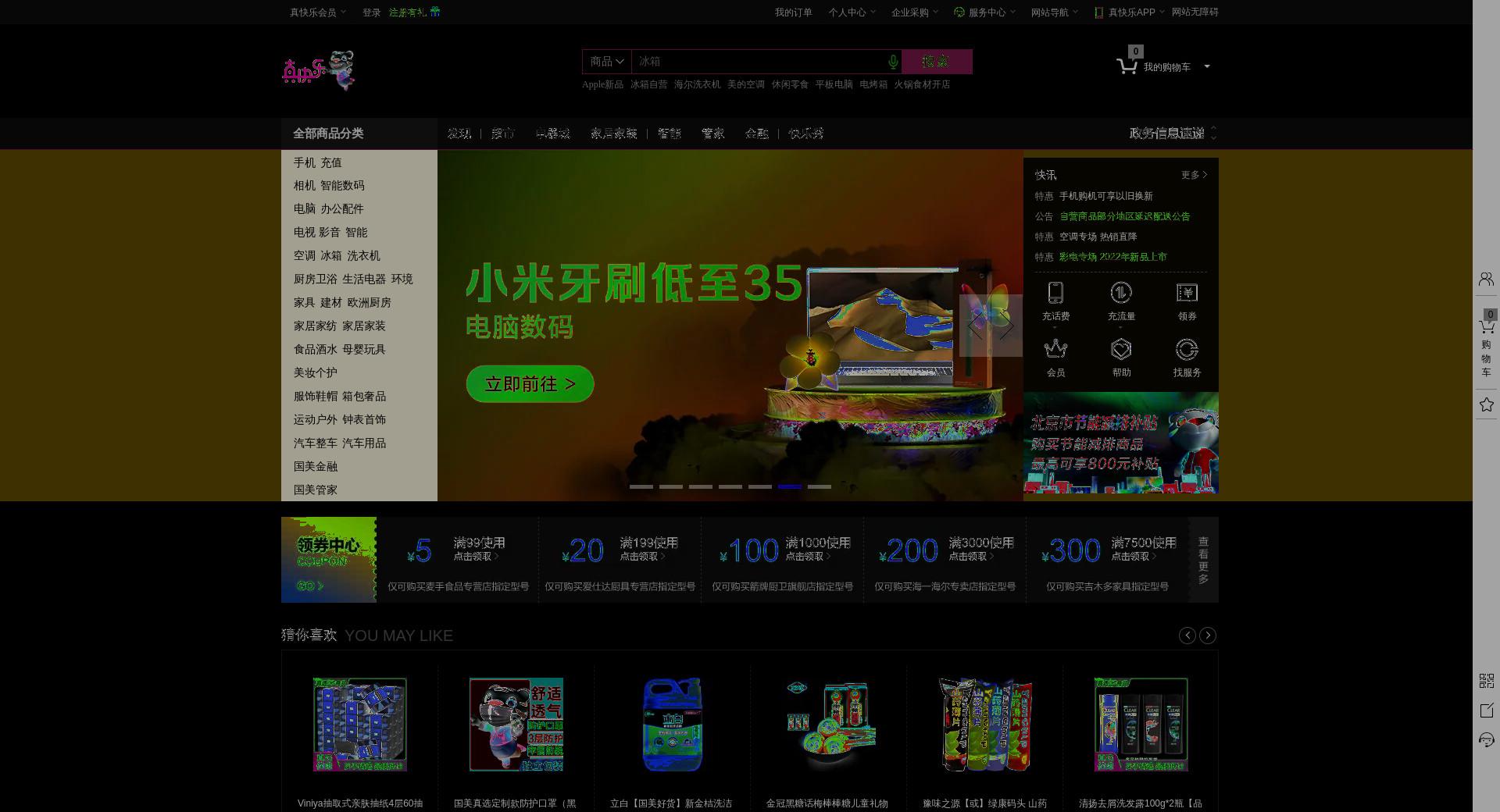Open 自营商品部分地区延迟配送公告 notice

(x=1124, y=216)
